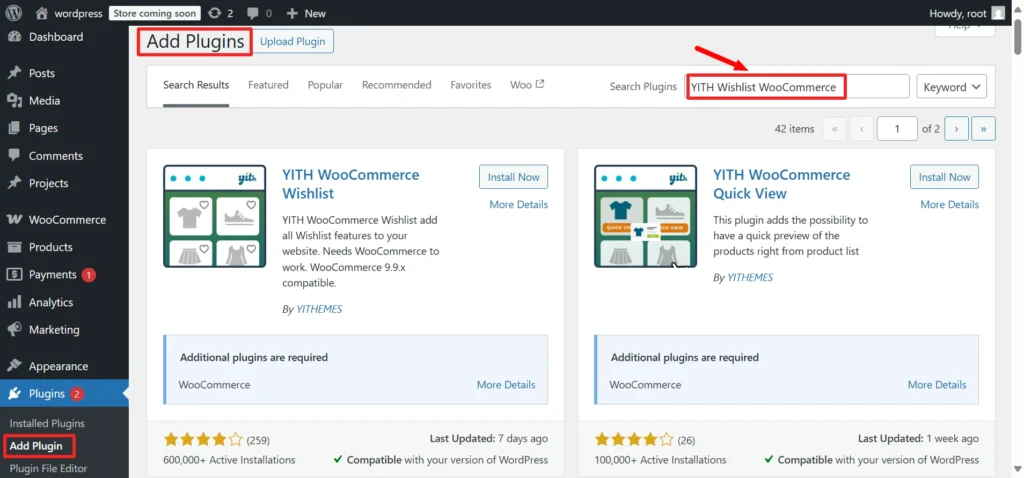The width and height of the screenshot is (1024, 478).
Task: Click the Payments dollar icon
Action: pyautogui.click(x=14, y=274)
